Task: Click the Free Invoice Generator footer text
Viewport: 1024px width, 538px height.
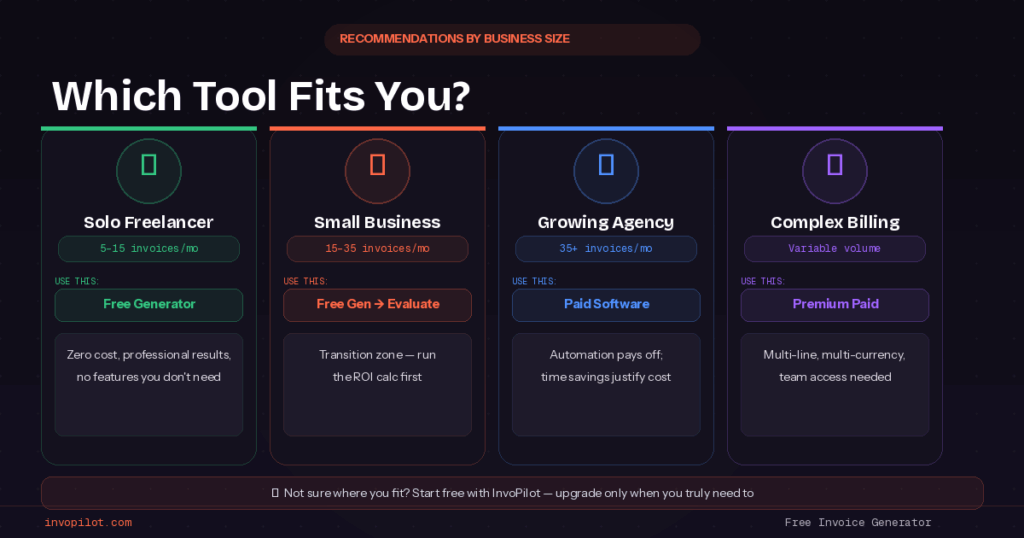Action: (x=858, y=523)
